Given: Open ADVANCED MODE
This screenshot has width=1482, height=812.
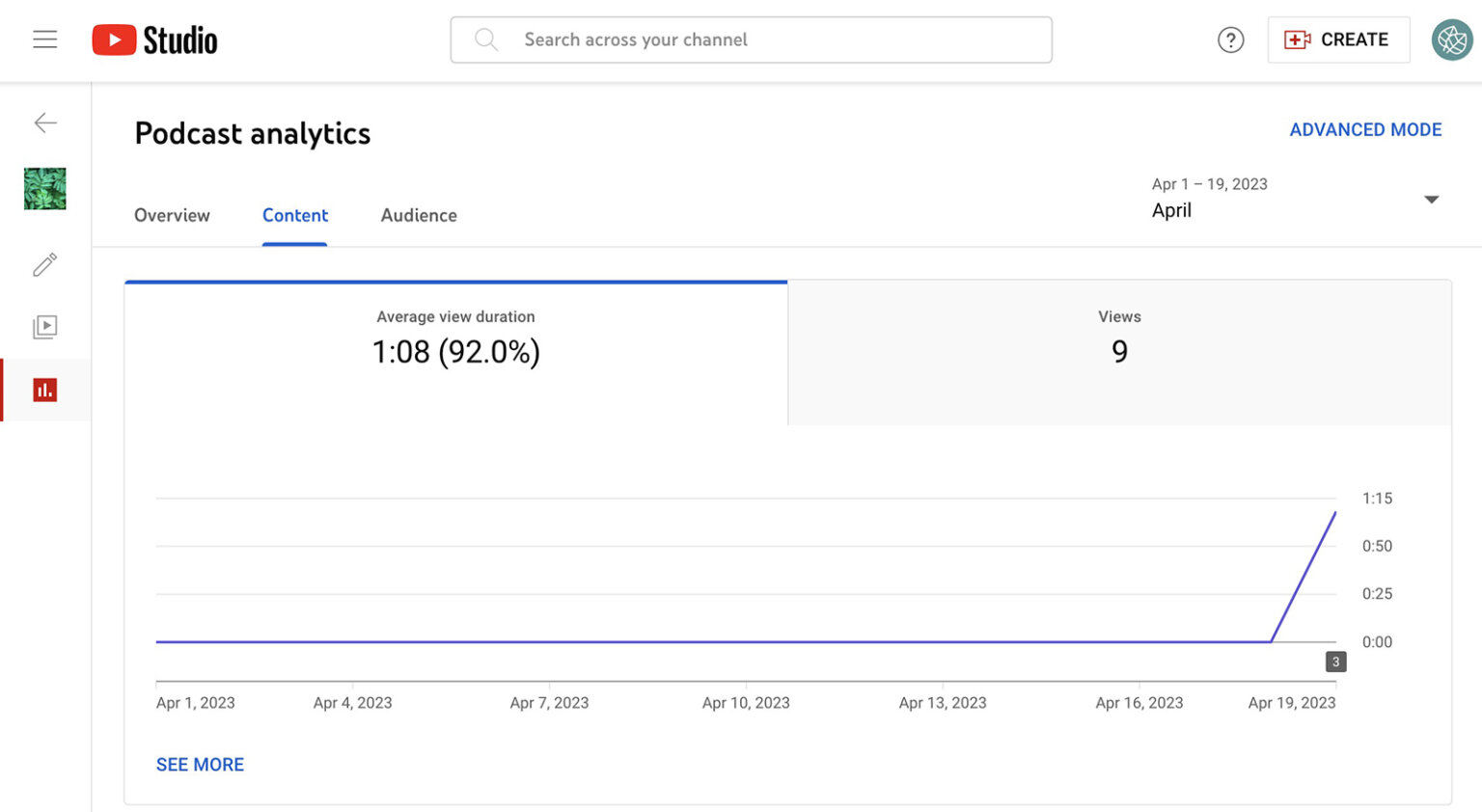Looking at the screenshot, I should (x=1365, y=129).
